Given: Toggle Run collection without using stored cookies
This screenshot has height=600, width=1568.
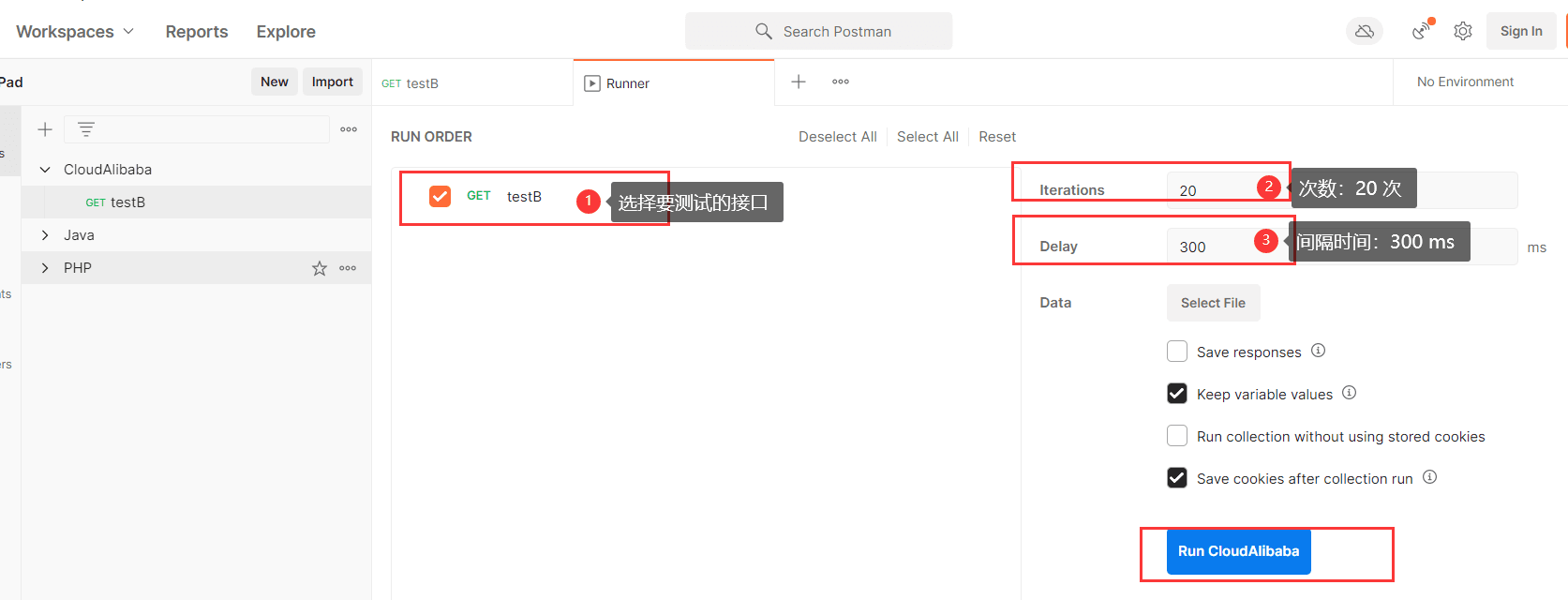Looking at the screenshot, I should click(x=1177, y=436).
